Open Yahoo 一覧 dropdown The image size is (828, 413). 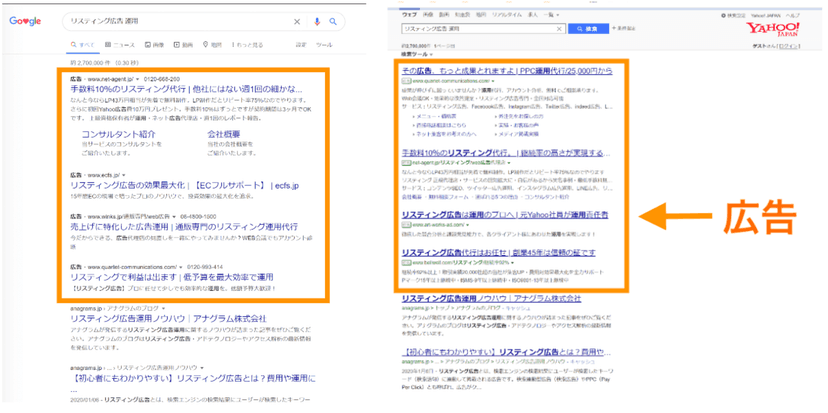(551, 15)
